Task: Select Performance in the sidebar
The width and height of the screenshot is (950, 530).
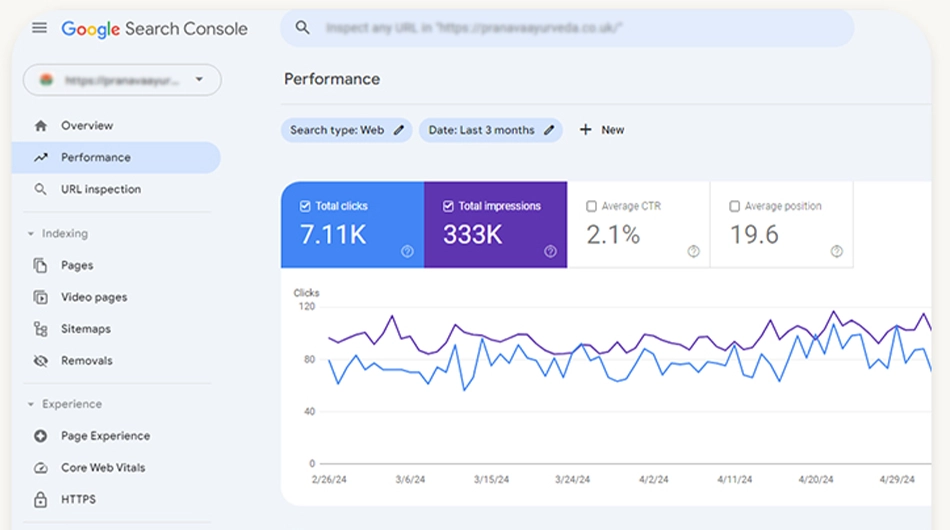Action: (116, 157)
